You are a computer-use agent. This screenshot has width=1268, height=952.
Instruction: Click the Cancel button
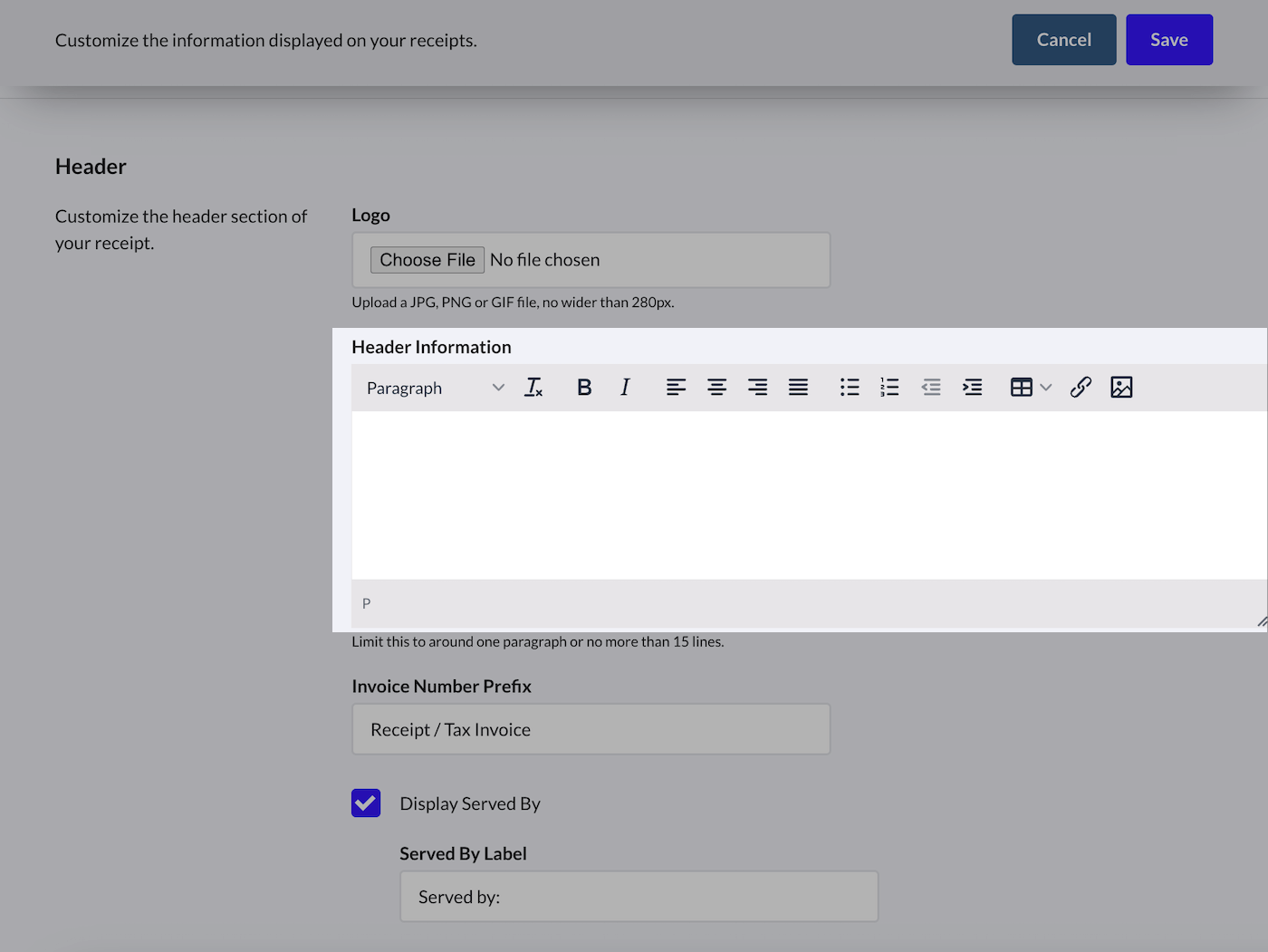[x=1063, y=40]
